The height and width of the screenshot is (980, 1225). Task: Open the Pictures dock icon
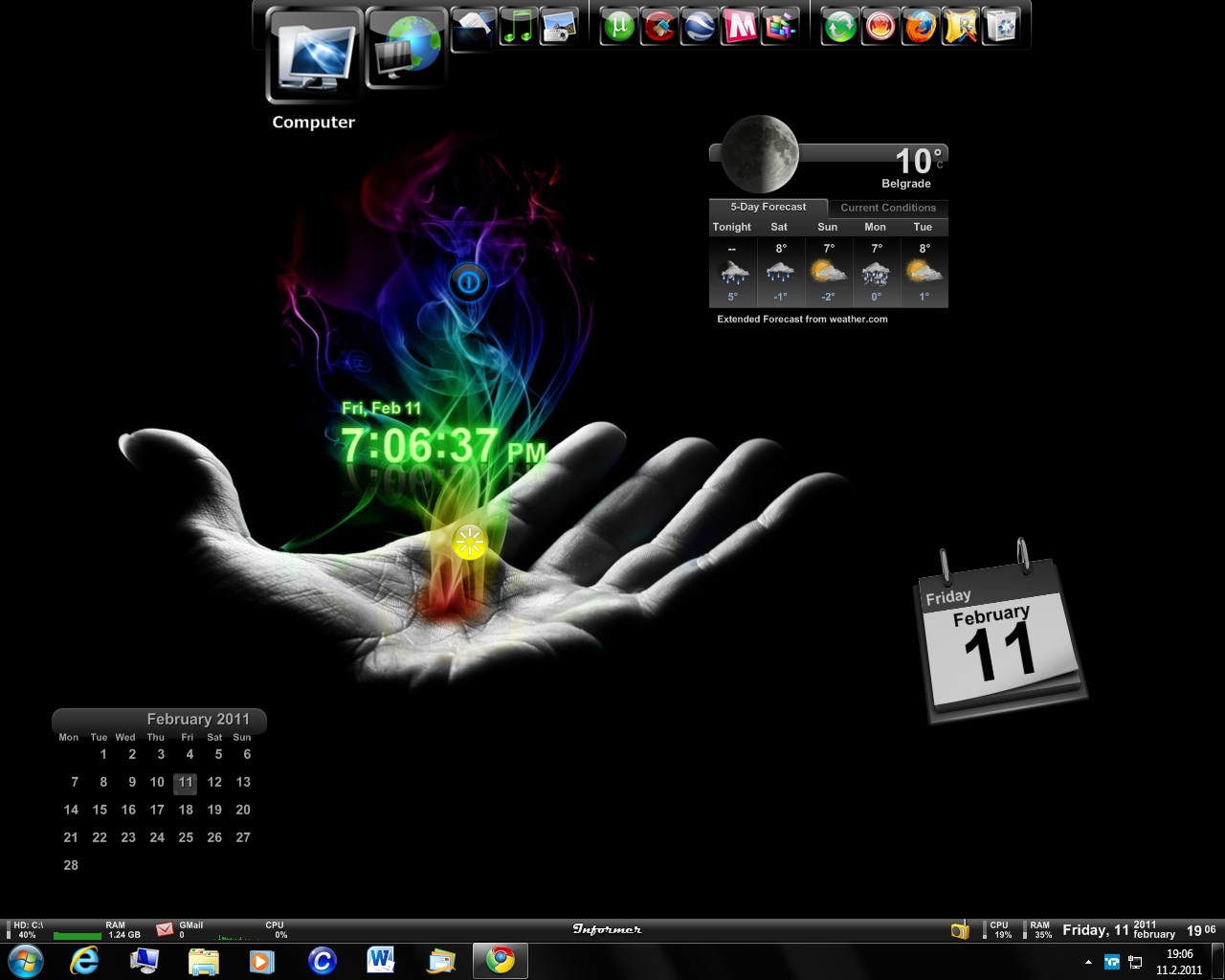(x=558, y=28)
